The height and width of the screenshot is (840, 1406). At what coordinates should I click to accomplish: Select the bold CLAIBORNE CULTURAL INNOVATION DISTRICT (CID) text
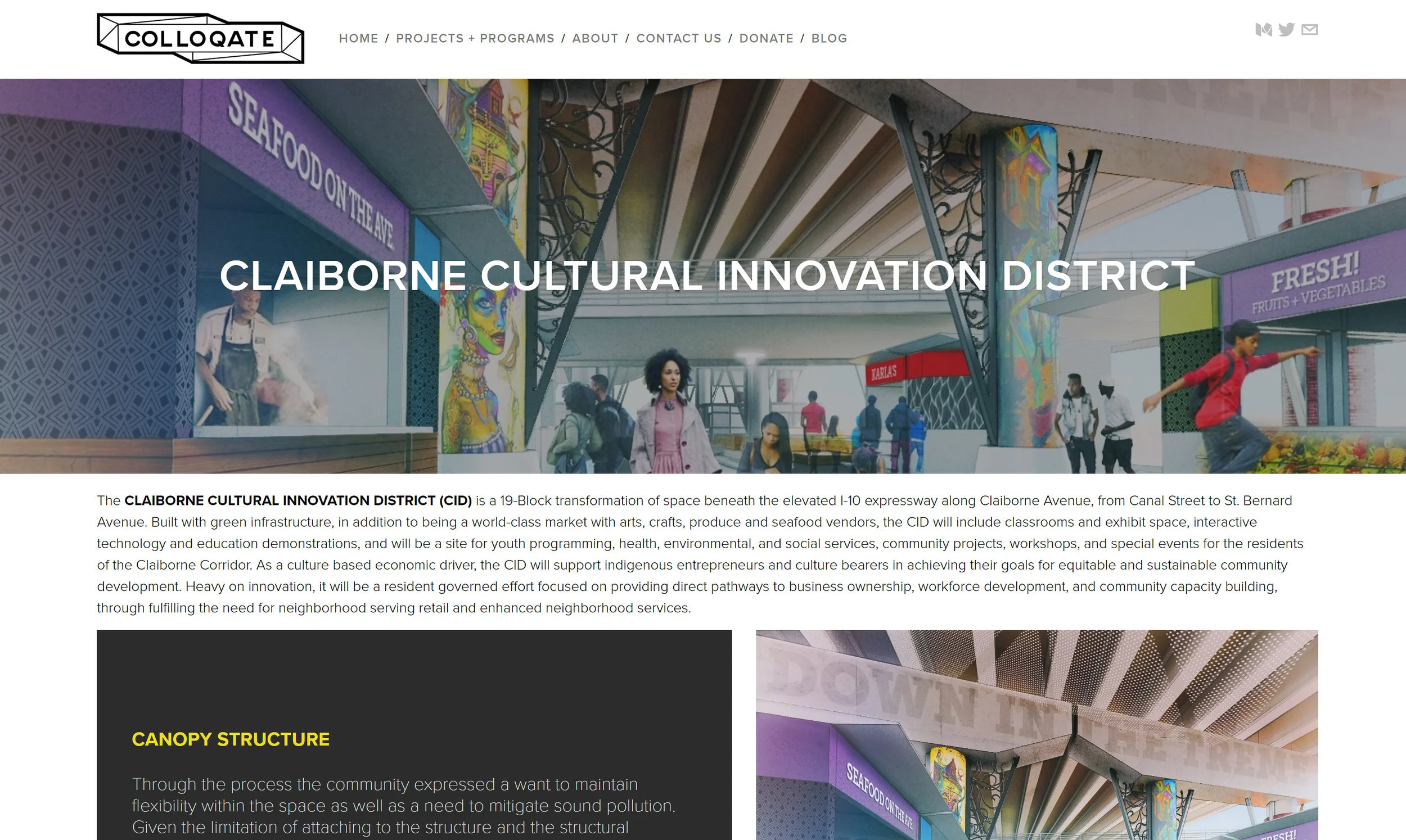tap(298, 501)
